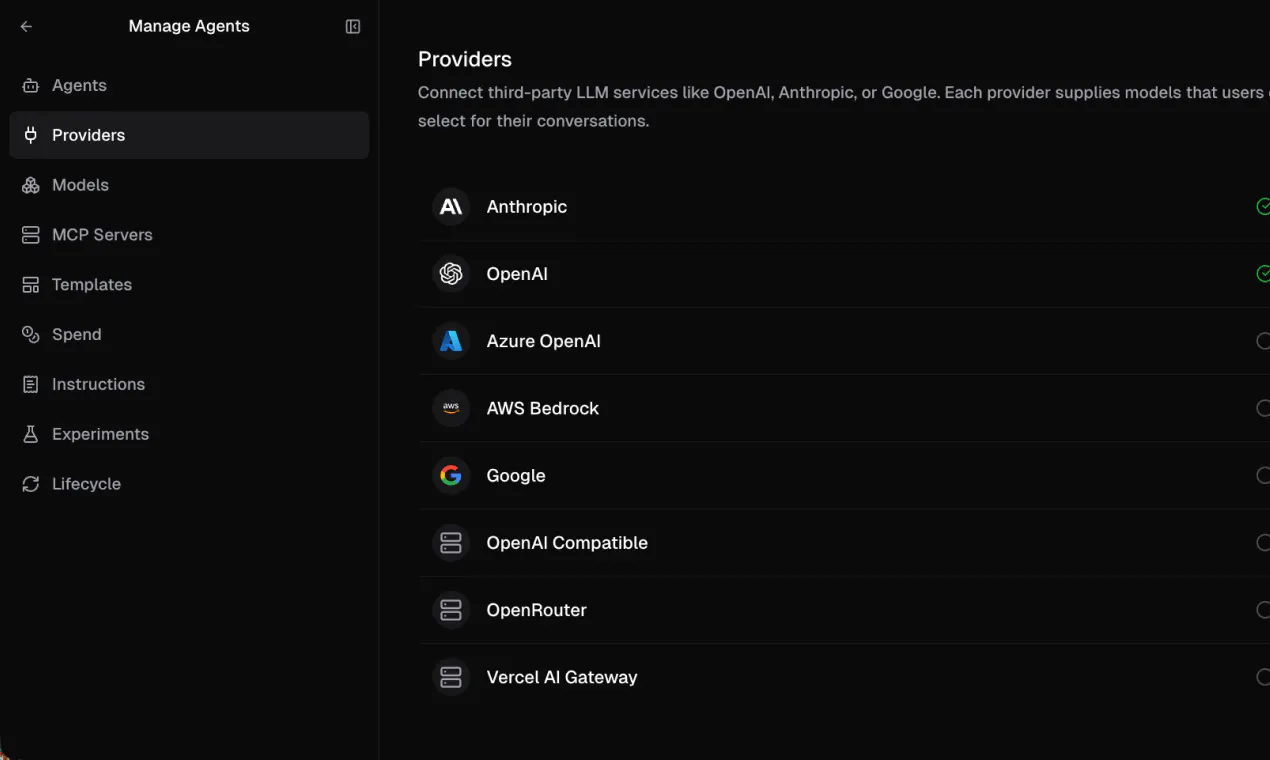Click the Anthropic logo icon

pos(451,207)
